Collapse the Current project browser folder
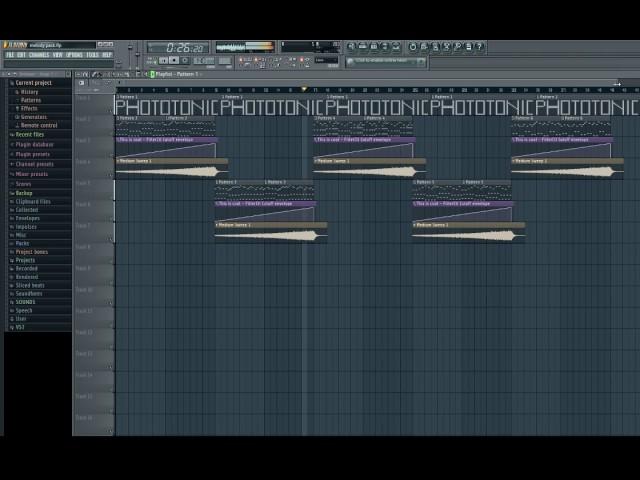Screen dimensions: 640x480 coord(33,83)
